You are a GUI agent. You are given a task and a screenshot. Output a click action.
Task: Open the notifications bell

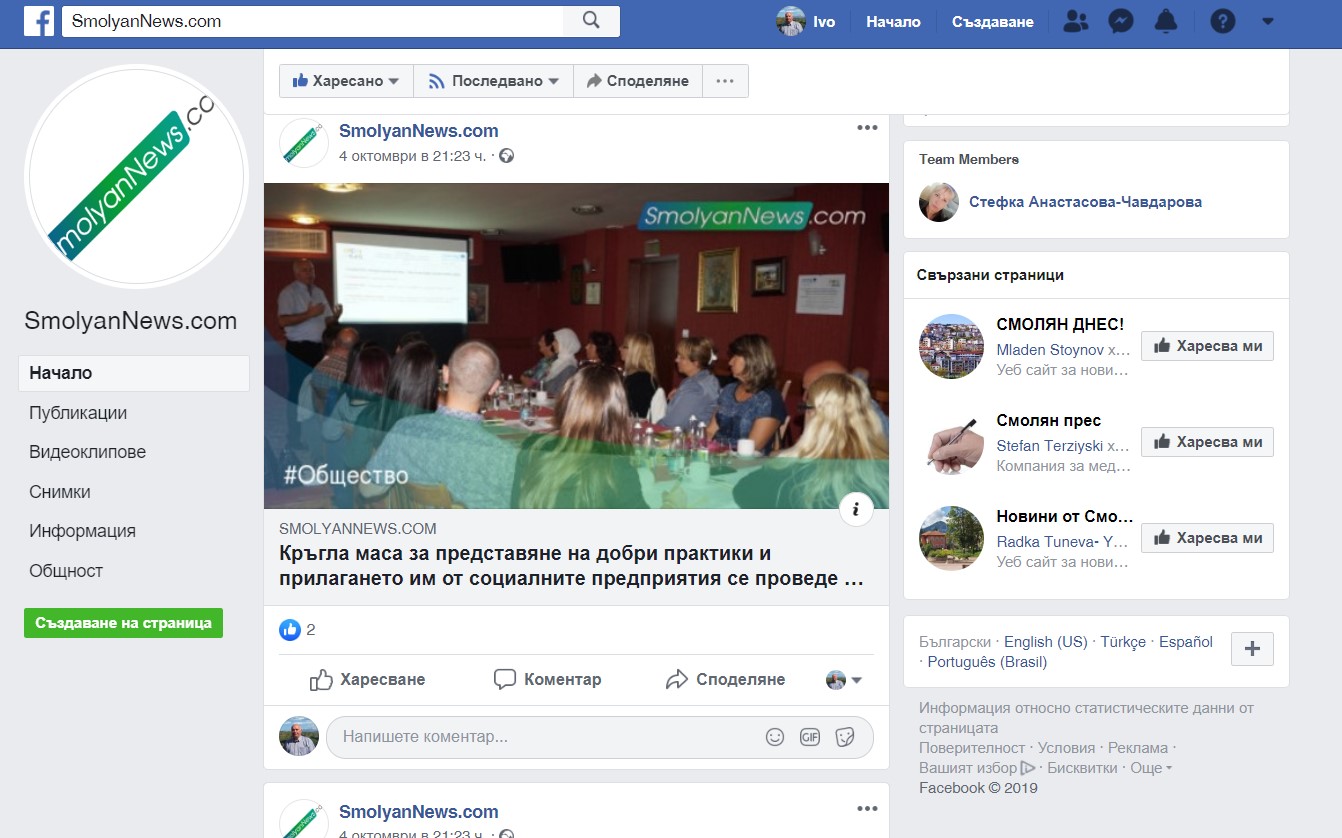(x=1166, y=21)
